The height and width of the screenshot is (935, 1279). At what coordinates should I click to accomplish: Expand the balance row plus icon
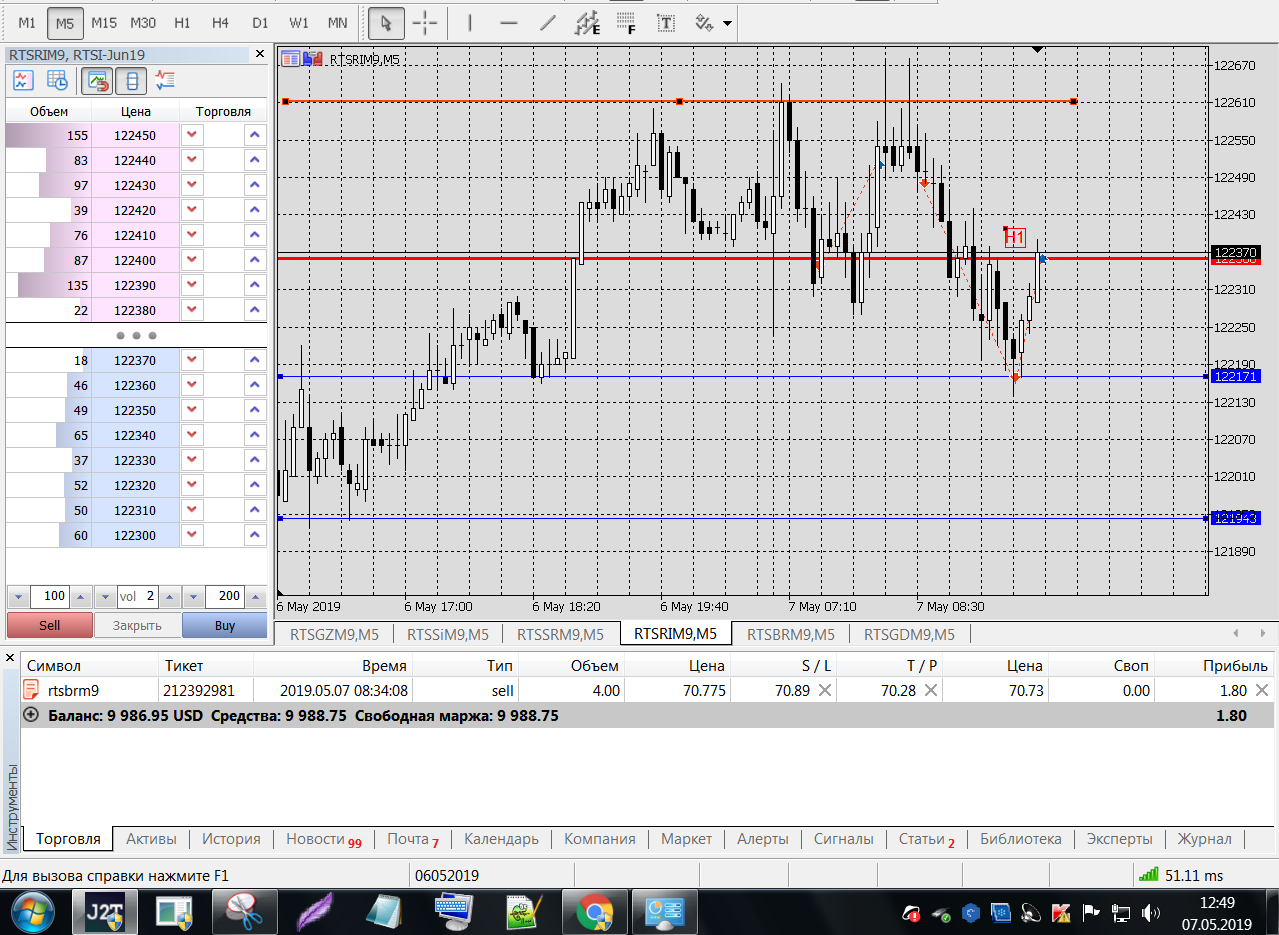31,715
